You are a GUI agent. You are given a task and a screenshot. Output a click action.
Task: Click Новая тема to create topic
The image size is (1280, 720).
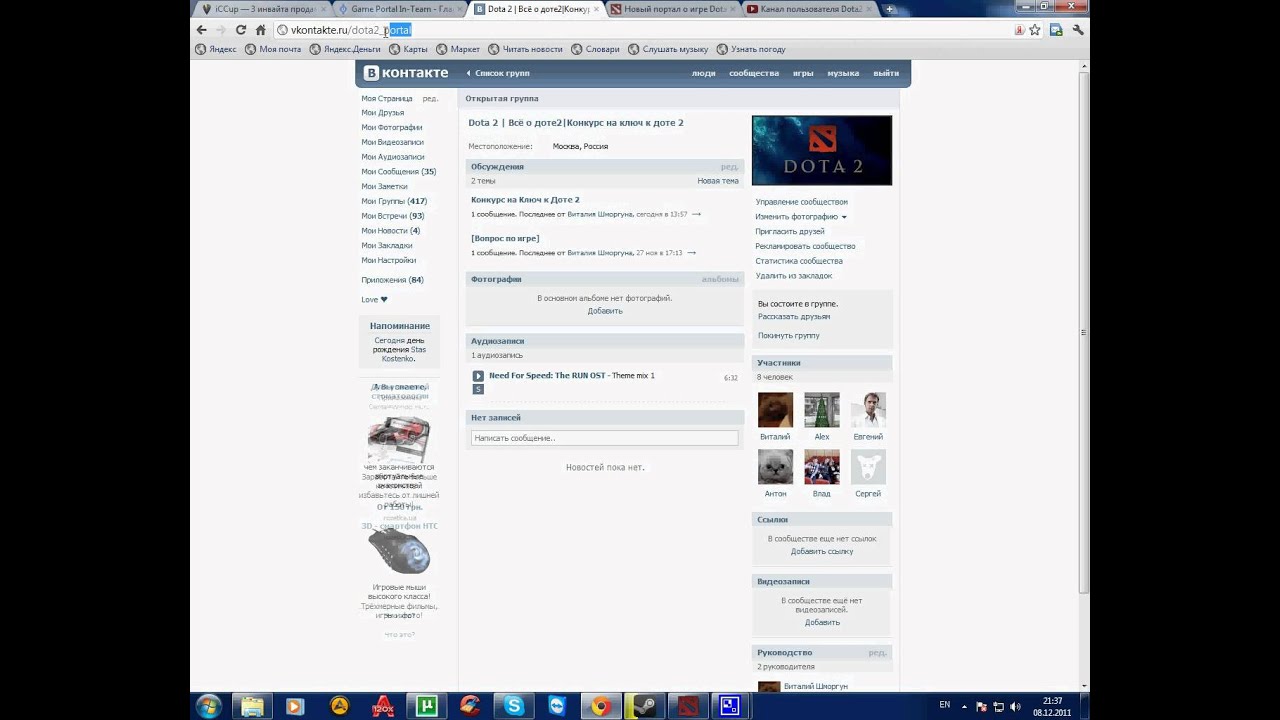coord(718,181)
